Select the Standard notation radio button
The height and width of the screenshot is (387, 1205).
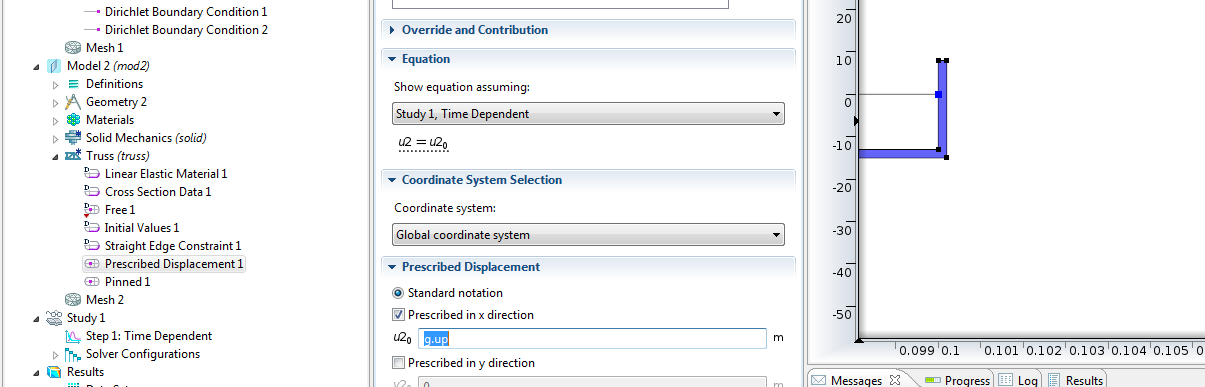pyautogui.click(x=399, y=293)
